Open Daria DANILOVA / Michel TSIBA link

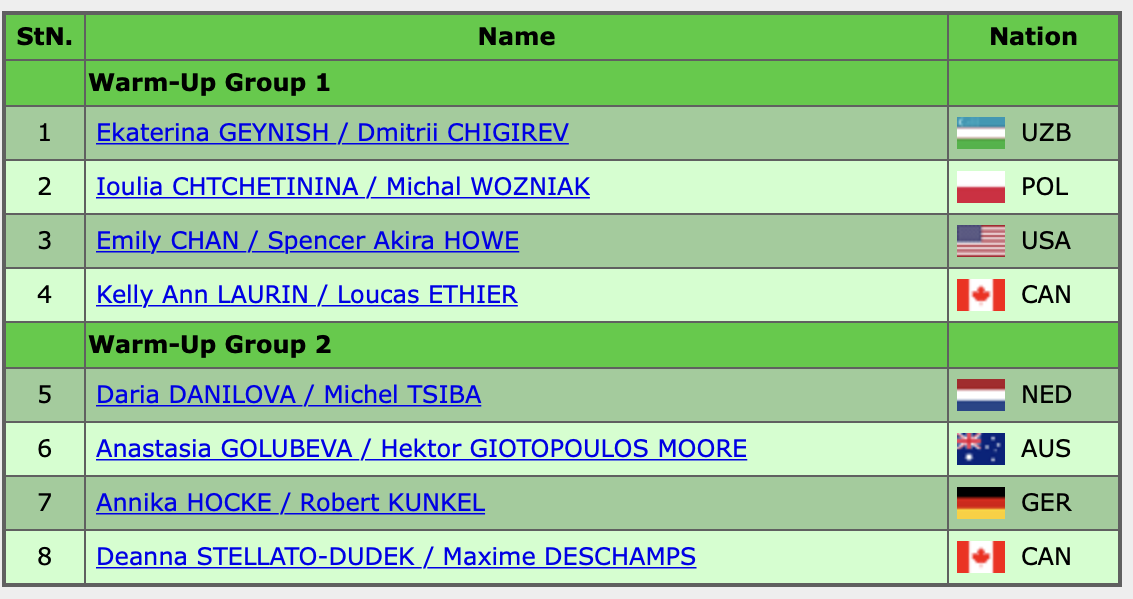(288, 395)
